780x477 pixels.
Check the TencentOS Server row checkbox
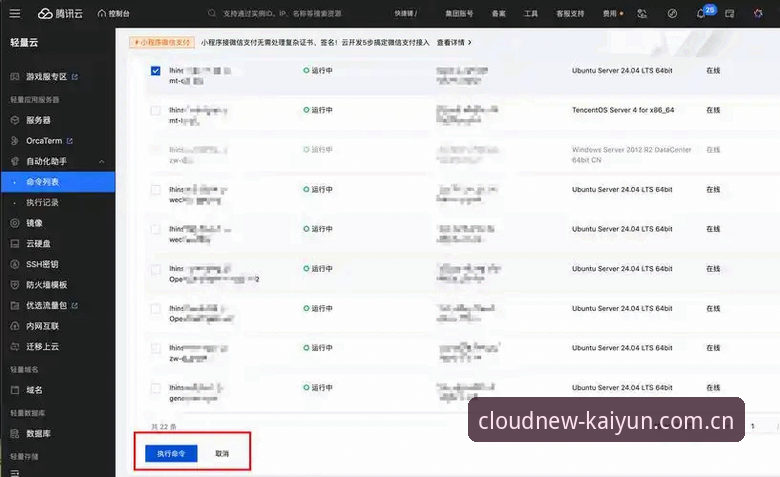pyautogui.click(x=155, y=110)
